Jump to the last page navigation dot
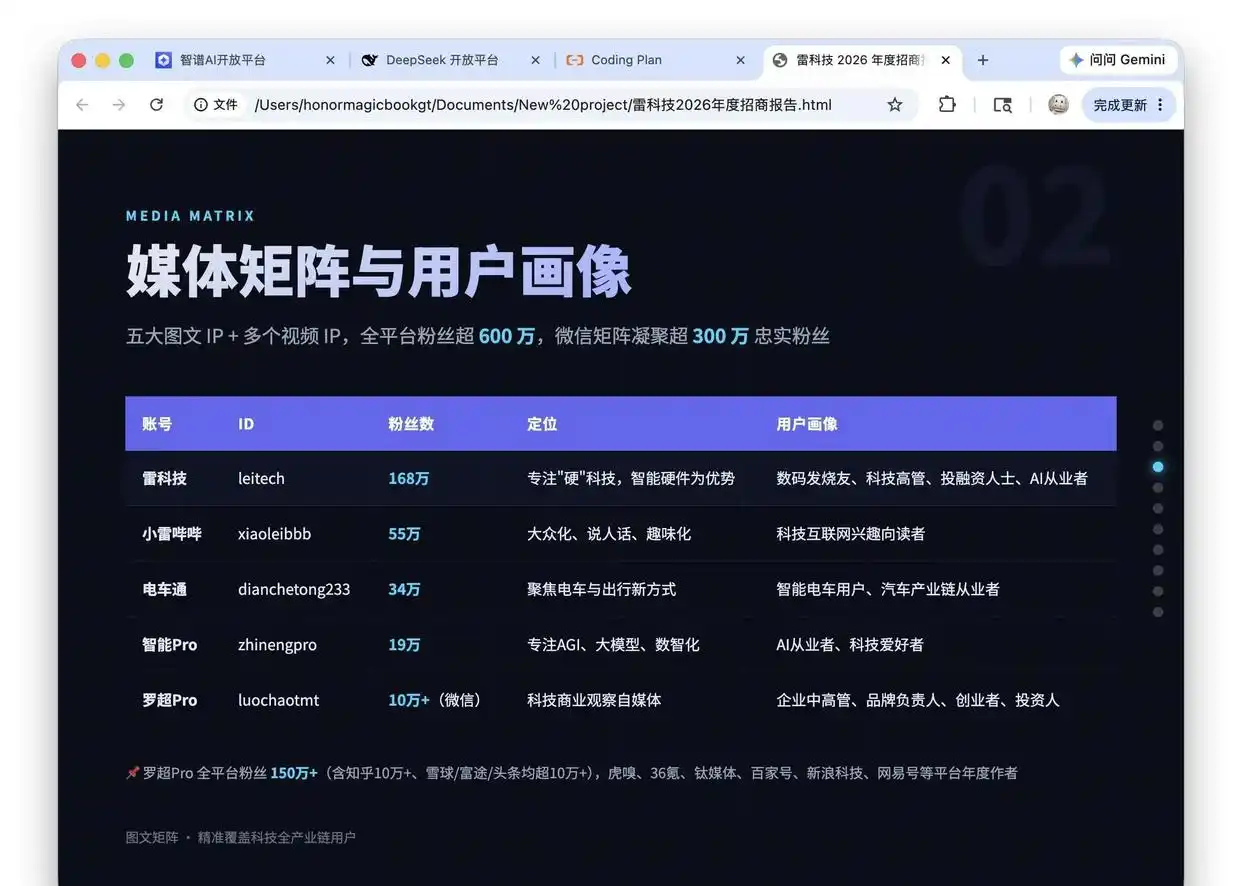1242x886 pixels. (1158, 612)
